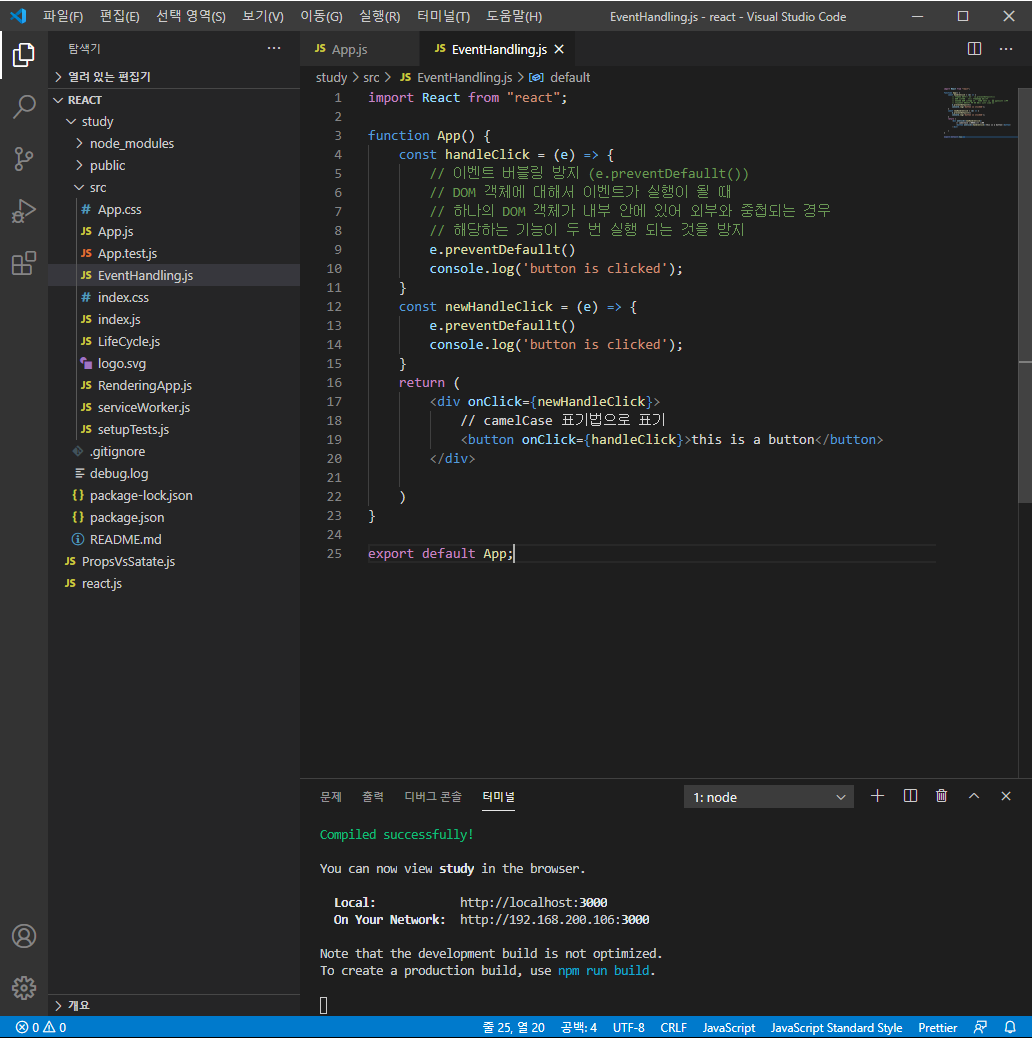Open the 이동(G) menu
The image size is (1032, 1038).
pyautogui.click(x=321, y=17)
